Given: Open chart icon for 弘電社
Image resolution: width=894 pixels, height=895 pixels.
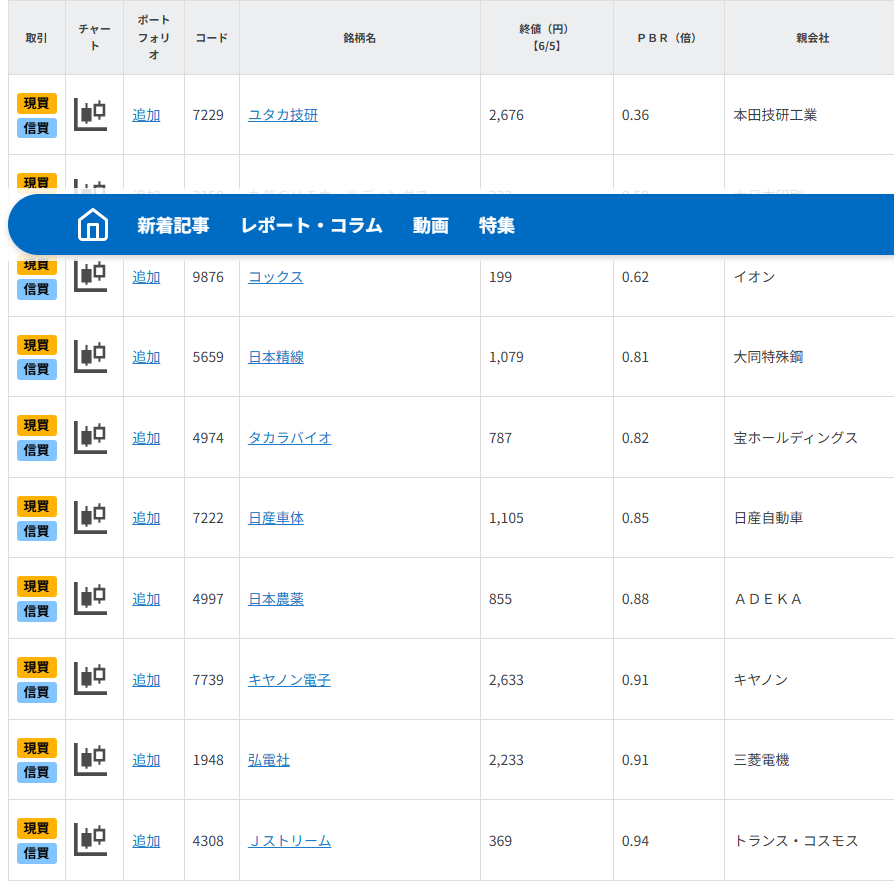Looking at the screenshot, I should tap(91, 759).
